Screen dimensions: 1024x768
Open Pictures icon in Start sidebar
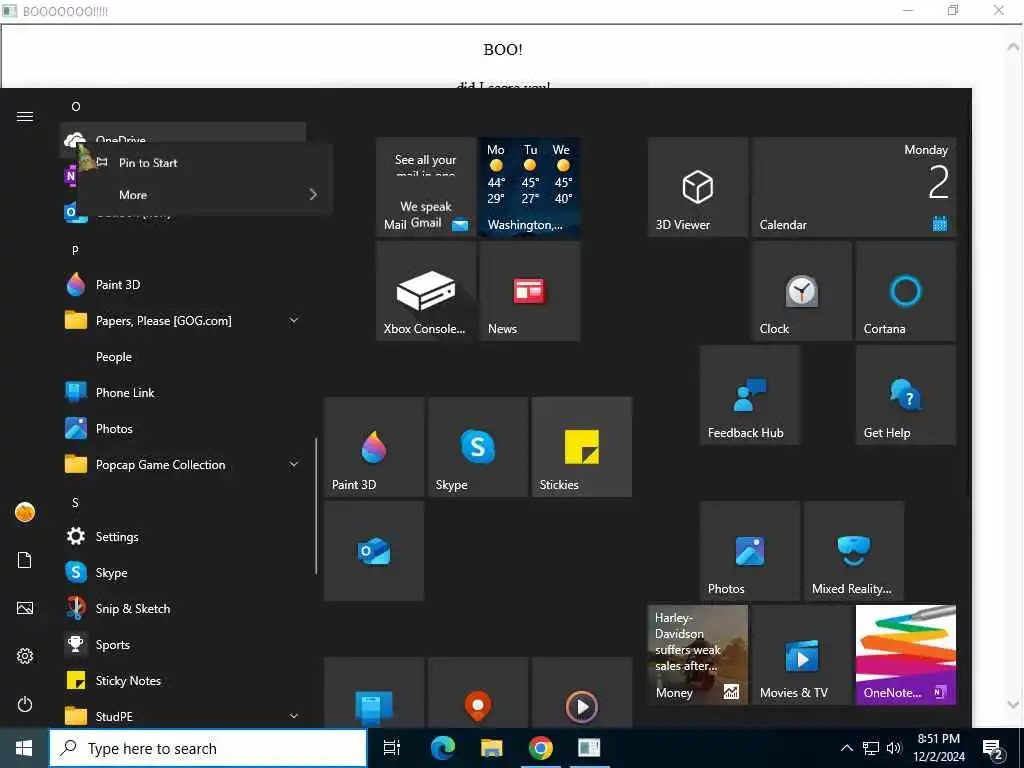point(25,608)
